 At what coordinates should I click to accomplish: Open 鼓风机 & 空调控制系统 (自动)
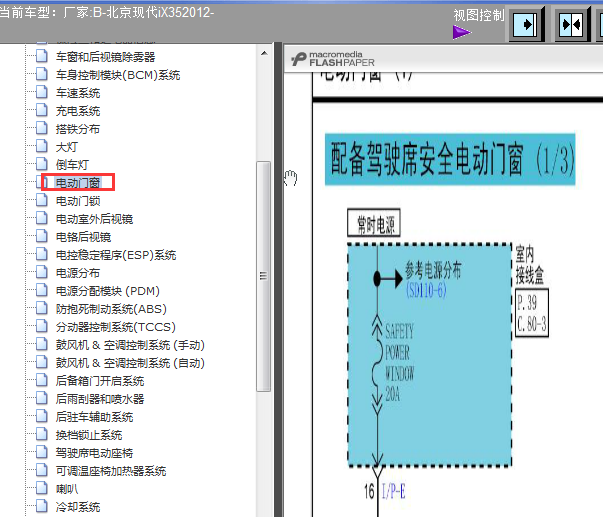coord(130,363)
